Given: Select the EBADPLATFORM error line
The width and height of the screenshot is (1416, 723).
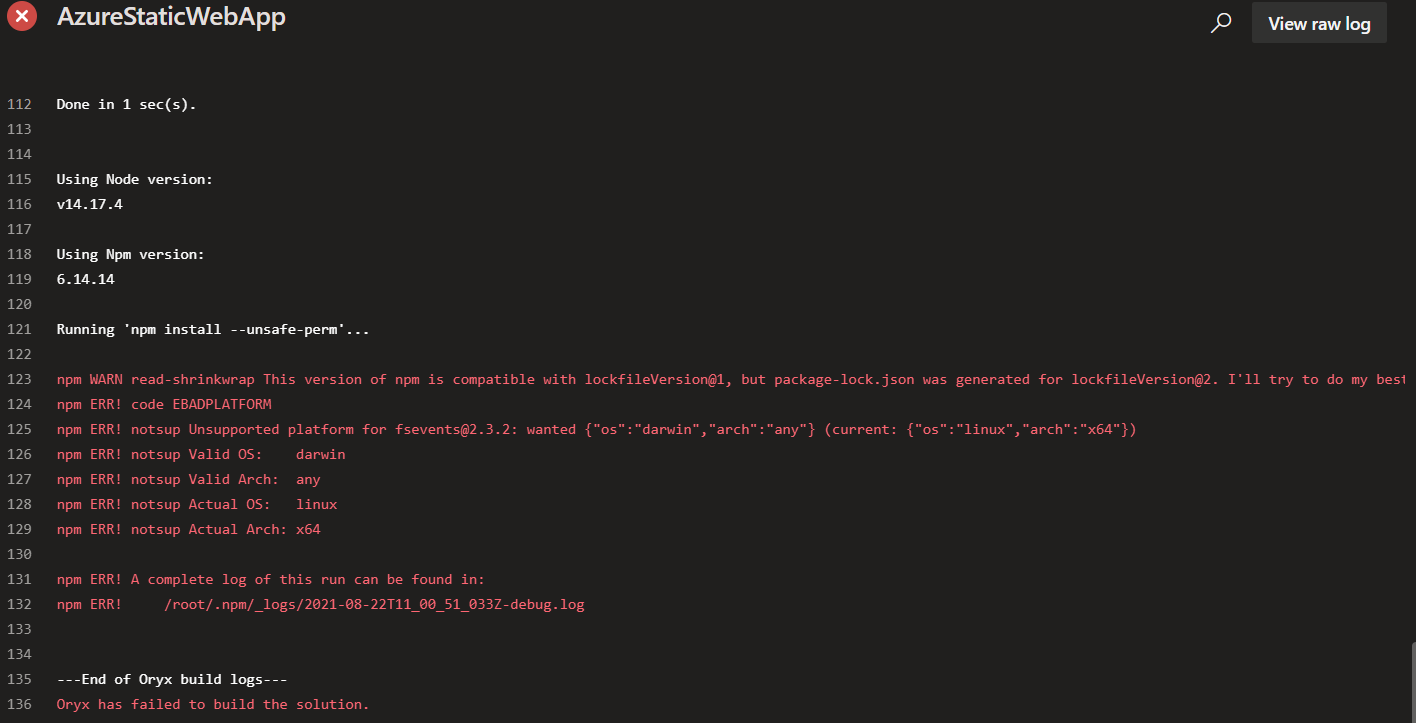Looking at the screenshot, I should (x=164, y=404).
